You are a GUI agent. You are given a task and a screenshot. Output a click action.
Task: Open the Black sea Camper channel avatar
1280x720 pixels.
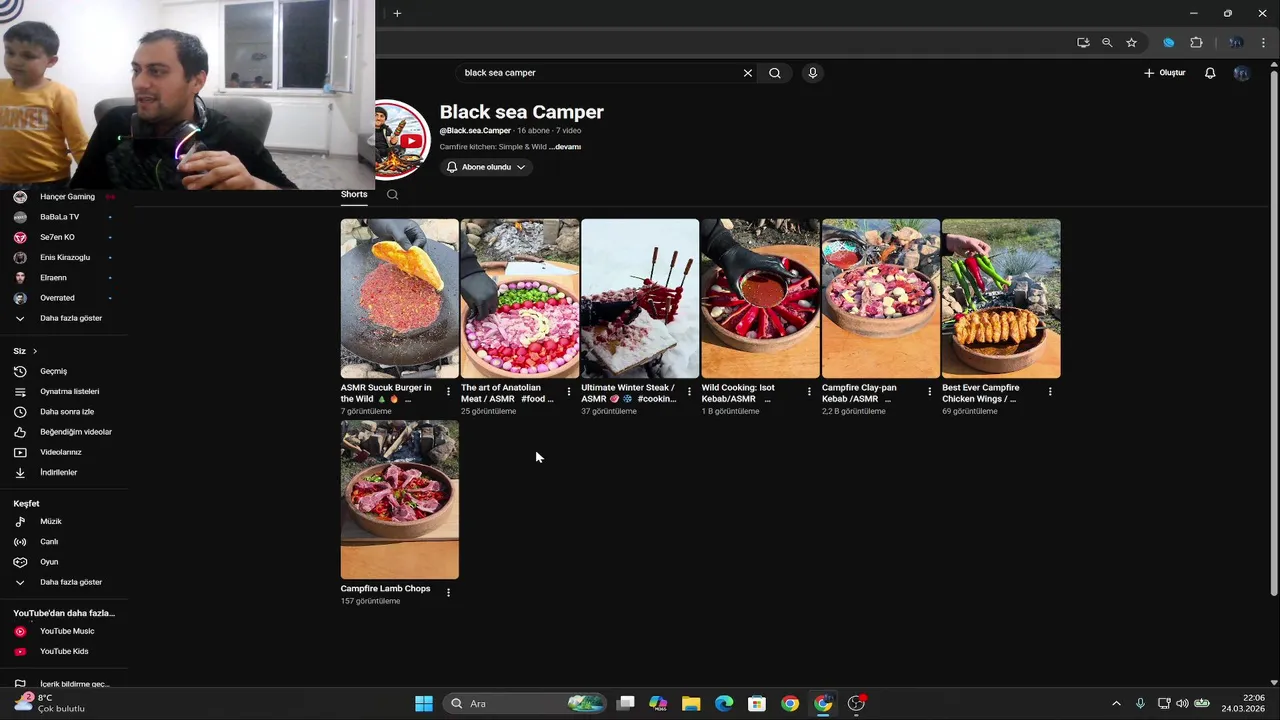point(402,139)
